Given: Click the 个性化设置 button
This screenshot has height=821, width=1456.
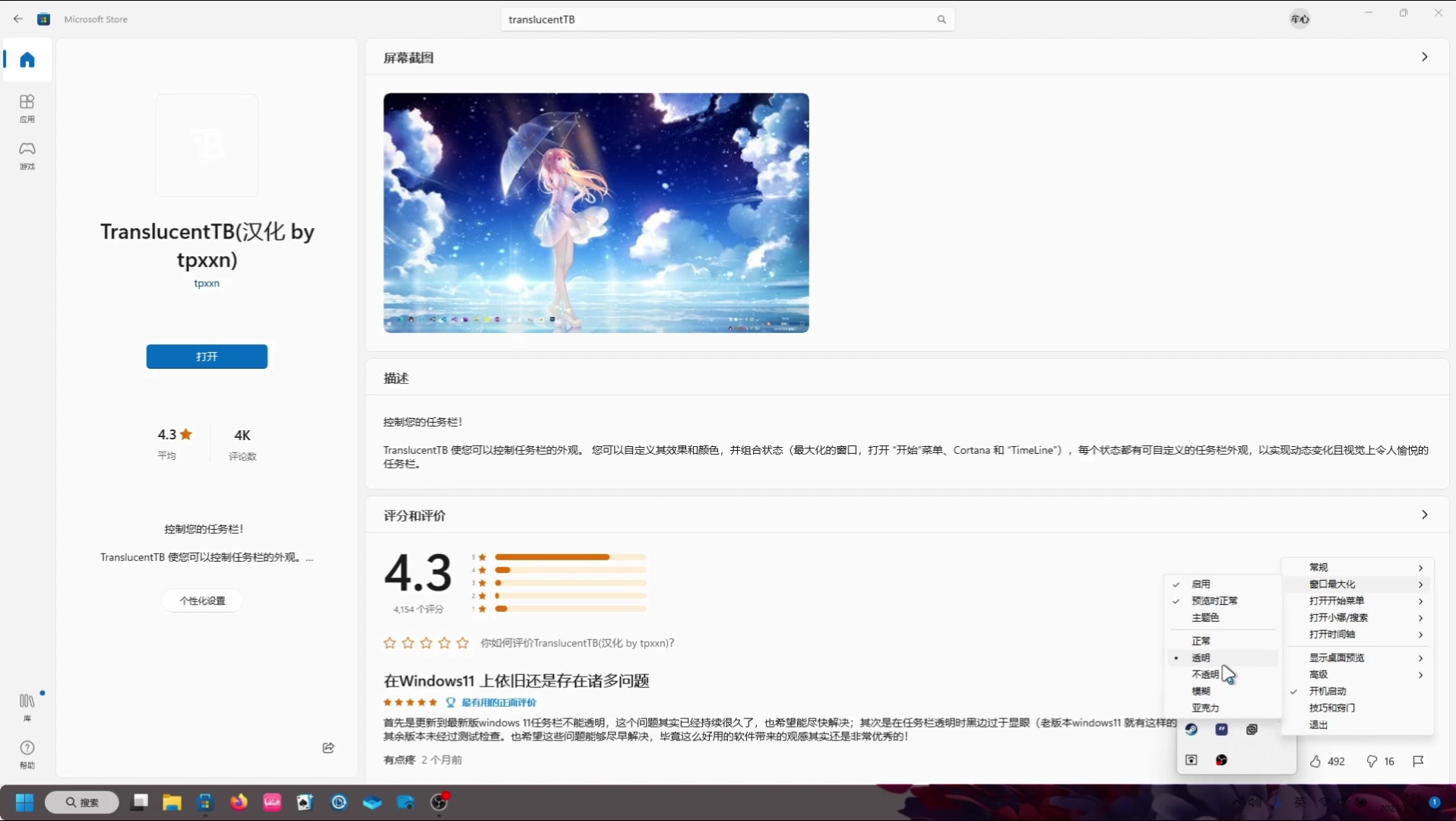Looking at the screenshot, I should tap(201, 601).
